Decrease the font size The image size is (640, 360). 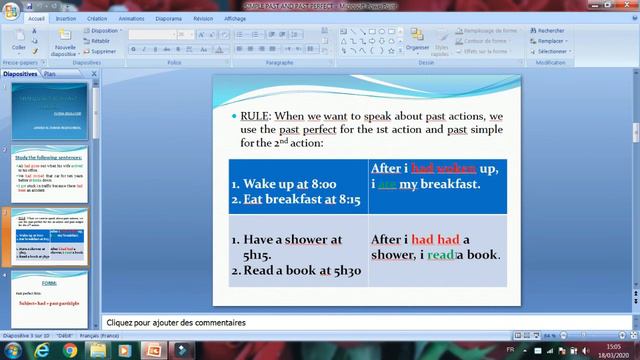click(x=211, y=35)
